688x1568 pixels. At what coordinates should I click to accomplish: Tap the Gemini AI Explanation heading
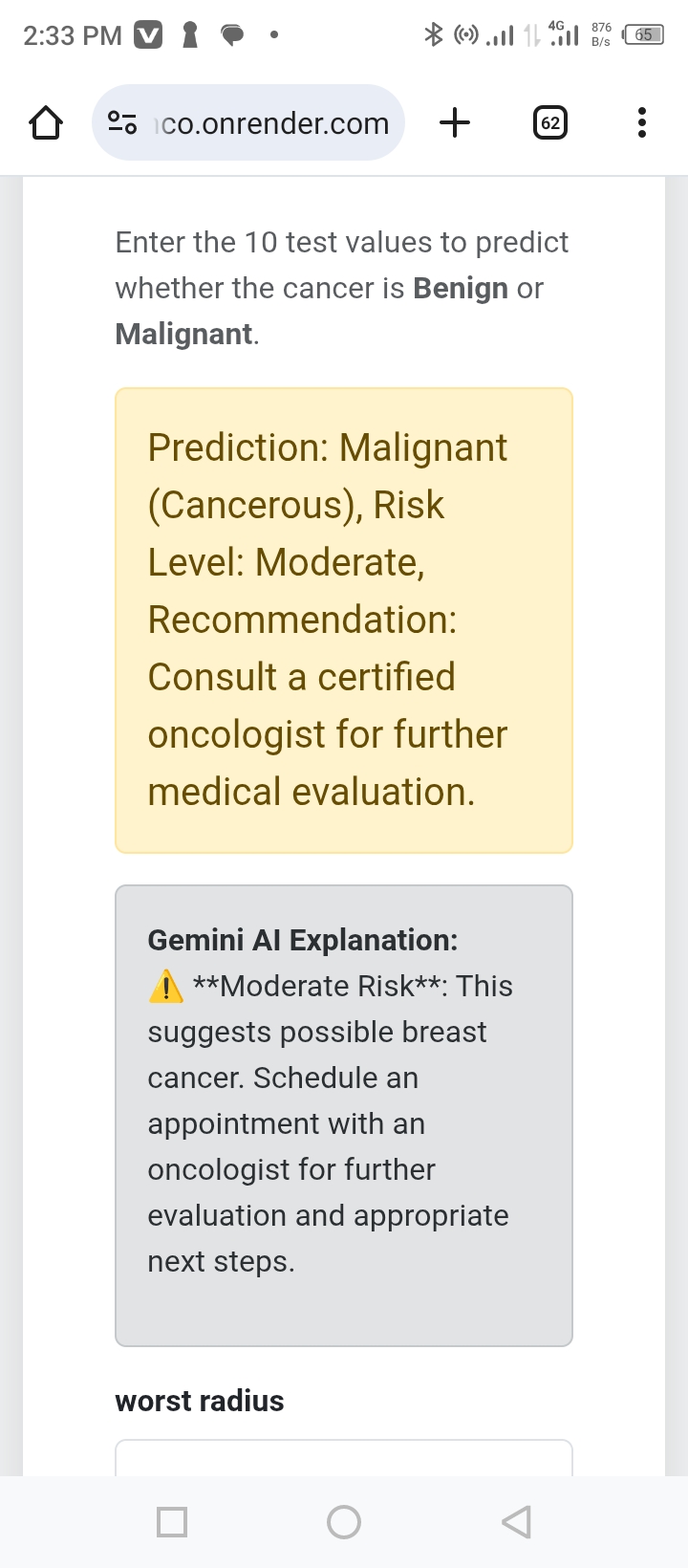click(x=303, y=940)
